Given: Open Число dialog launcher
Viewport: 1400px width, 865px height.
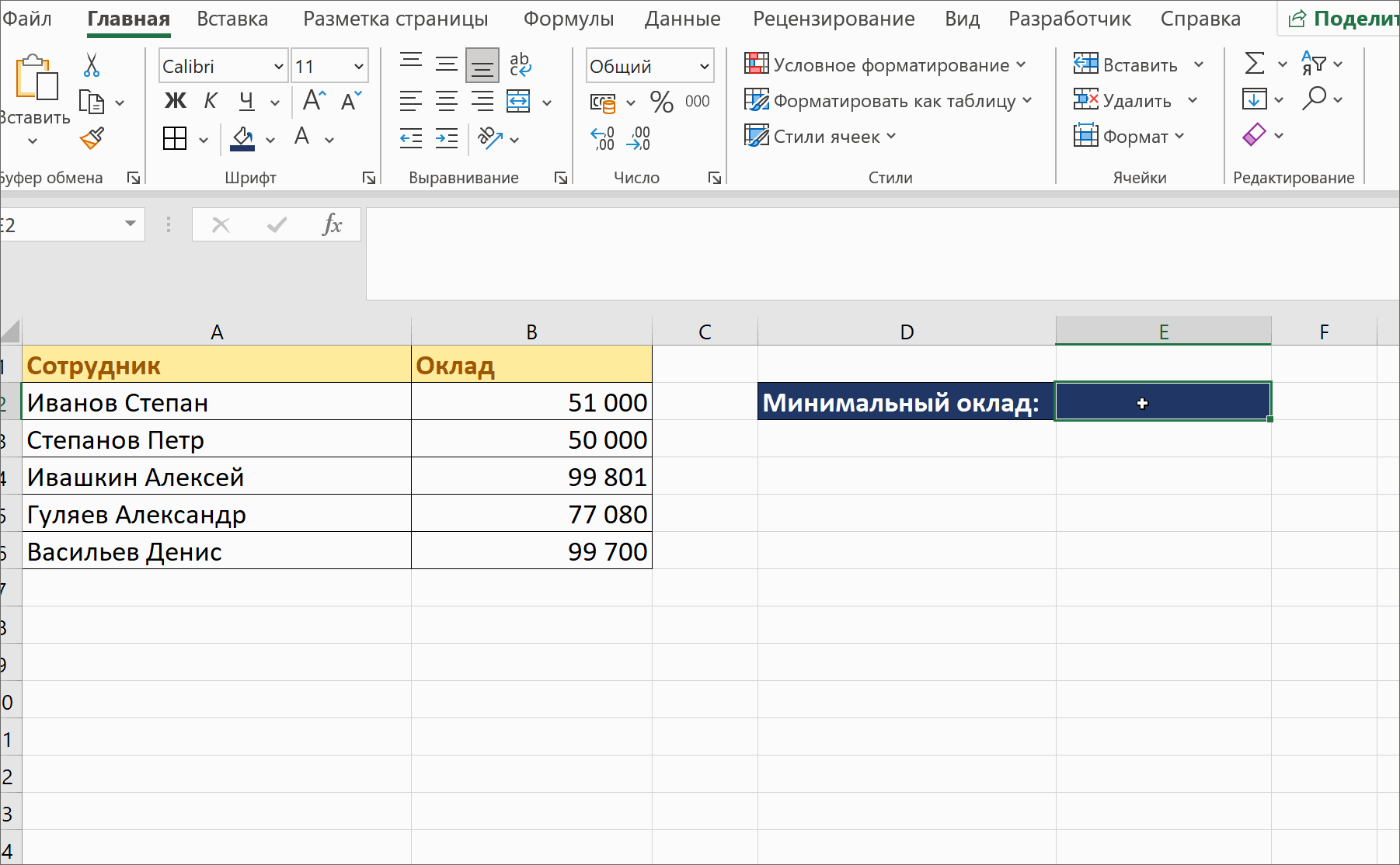Looking at the screenshot, I should point(715,178).
